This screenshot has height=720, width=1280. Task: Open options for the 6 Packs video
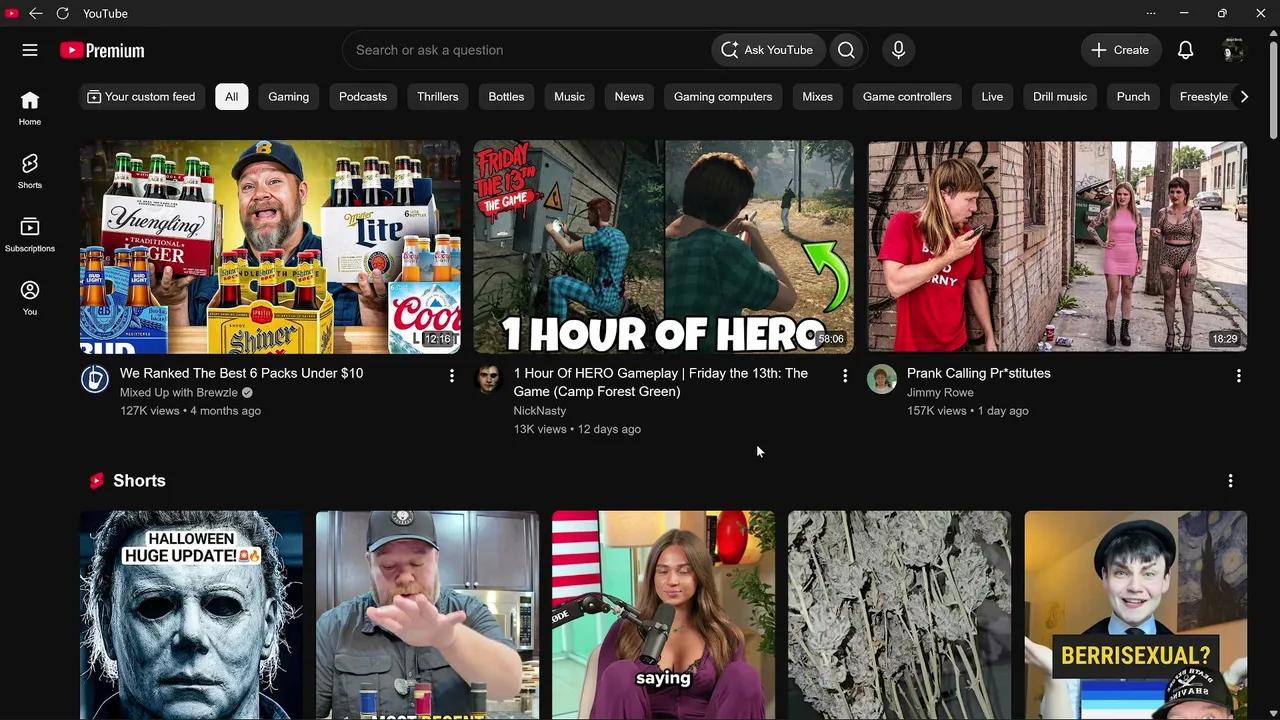(x=451, y=375)
